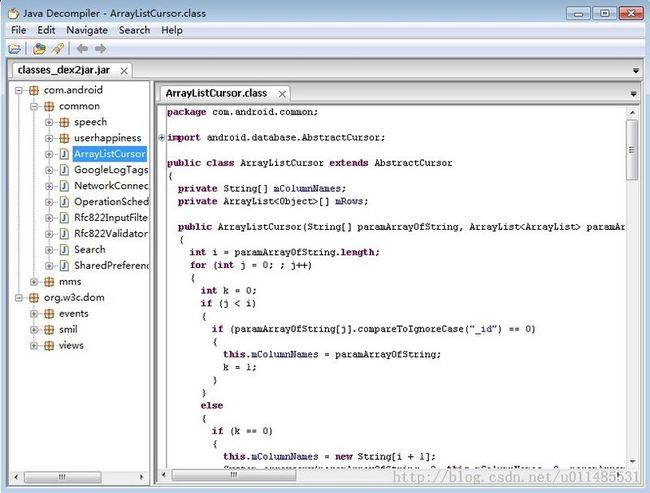
Task: Click the common package icon
Action: [x=49, y=106]
